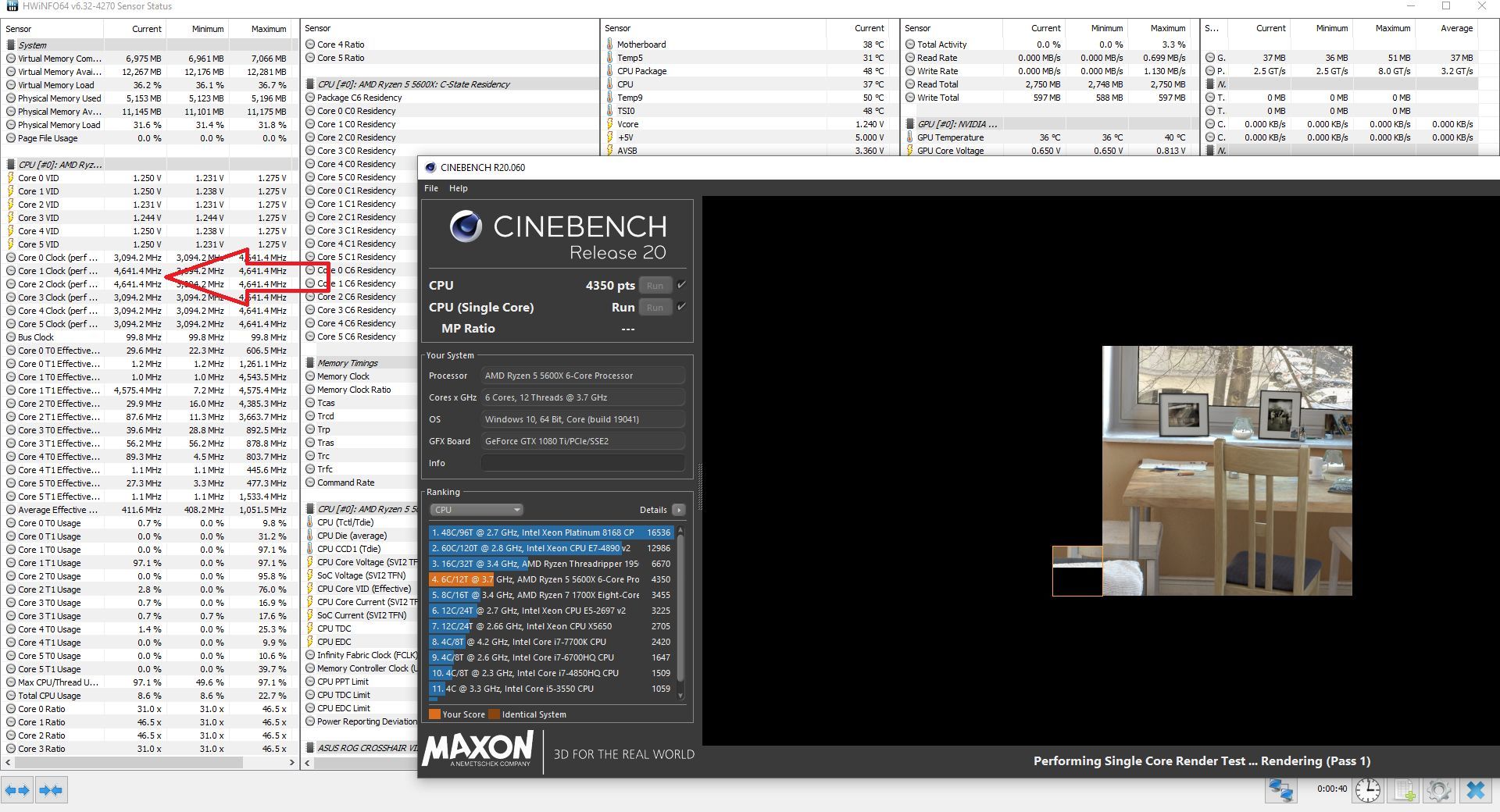1500x812 pixels.
Task: Click the Your Score orange color swatch
Action: point(434,714)
